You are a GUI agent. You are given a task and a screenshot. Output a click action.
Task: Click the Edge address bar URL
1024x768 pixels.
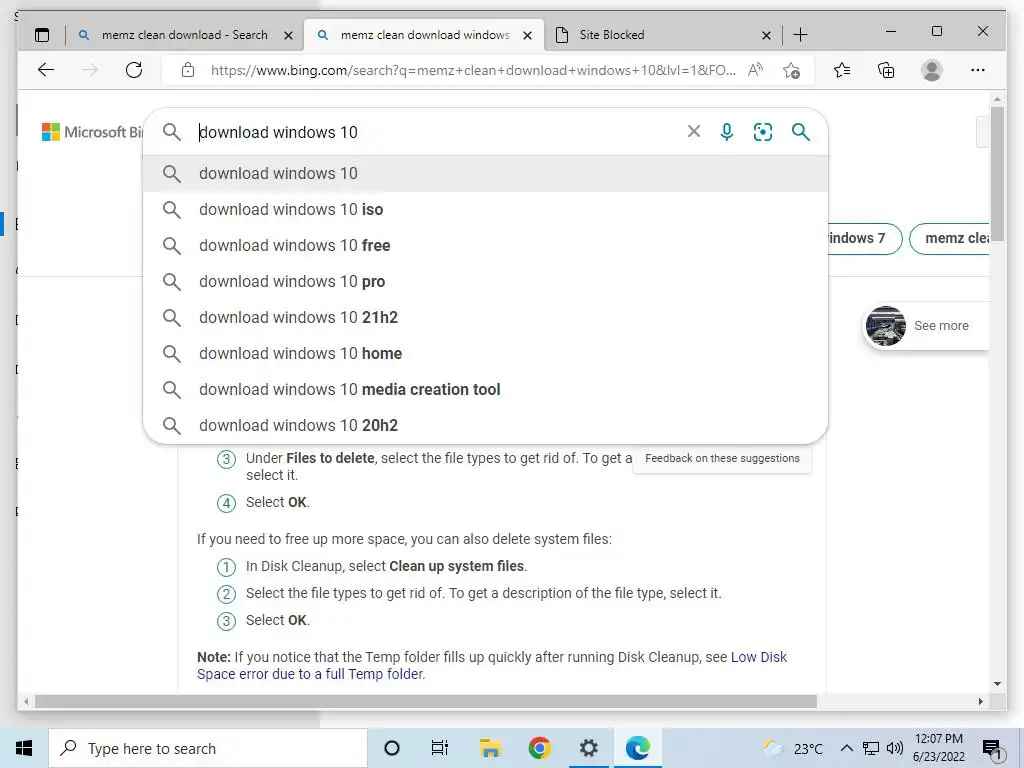[x=473, y=70]
